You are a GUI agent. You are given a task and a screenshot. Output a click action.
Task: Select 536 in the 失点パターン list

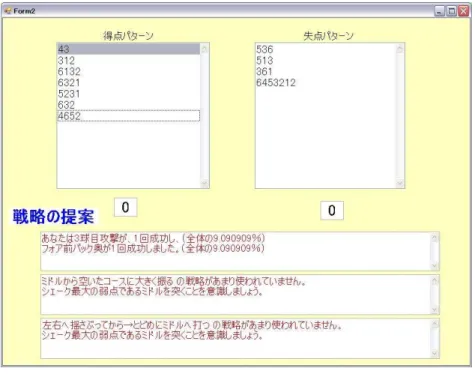tap(326, 49)
